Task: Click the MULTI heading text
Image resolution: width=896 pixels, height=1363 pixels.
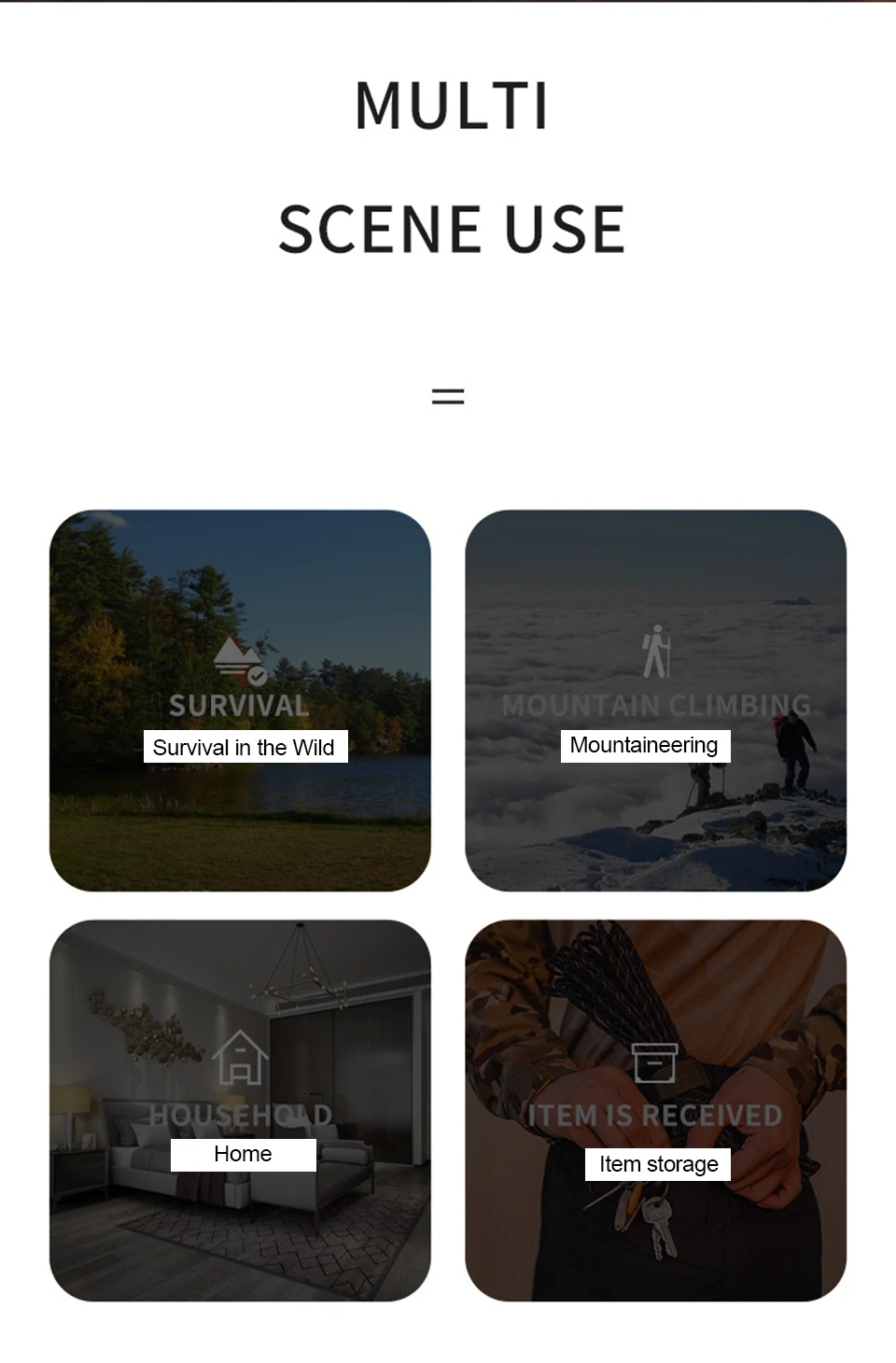Action: point(452,105)
